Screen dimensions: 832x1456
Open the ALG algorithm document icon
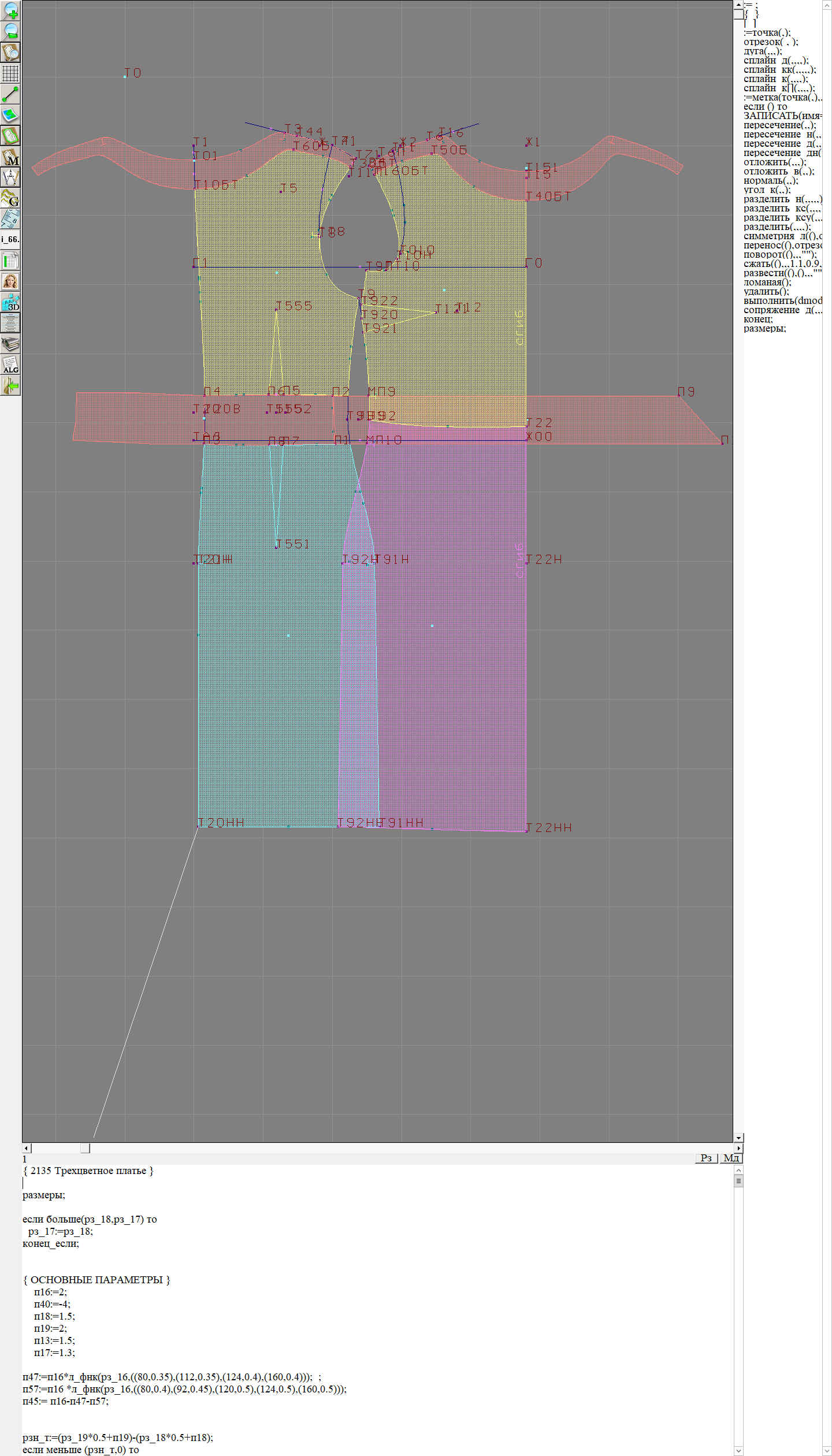[10, 365]
